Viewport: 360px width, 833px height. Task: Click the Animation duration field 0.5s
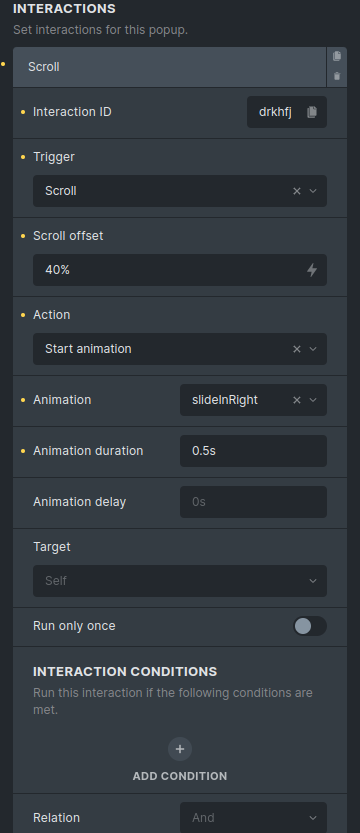pyautogui.click(x=253, y=451)
